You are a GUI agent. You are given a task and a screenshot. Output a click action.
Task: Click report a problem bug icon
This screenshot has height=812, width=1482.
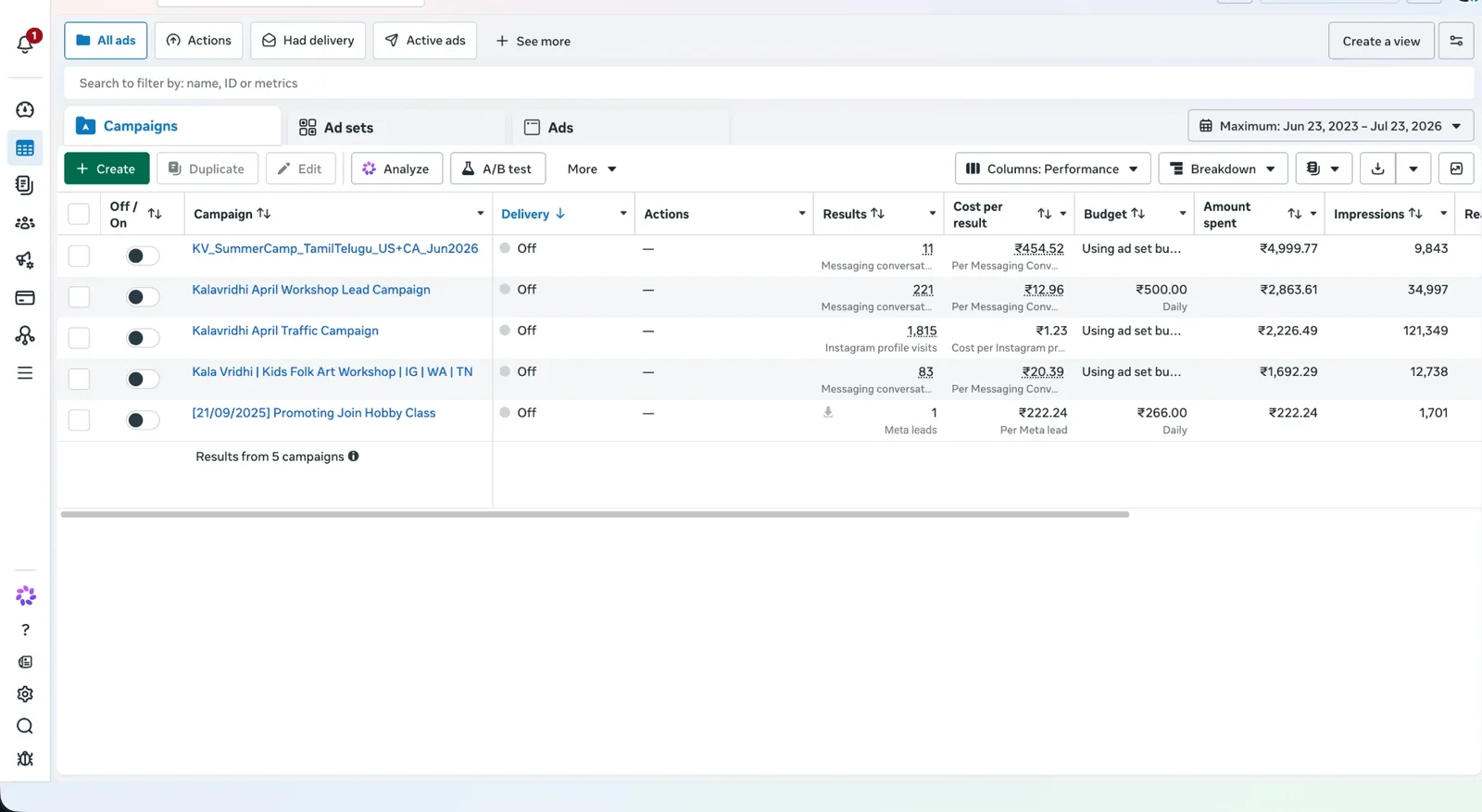point(25,758)
